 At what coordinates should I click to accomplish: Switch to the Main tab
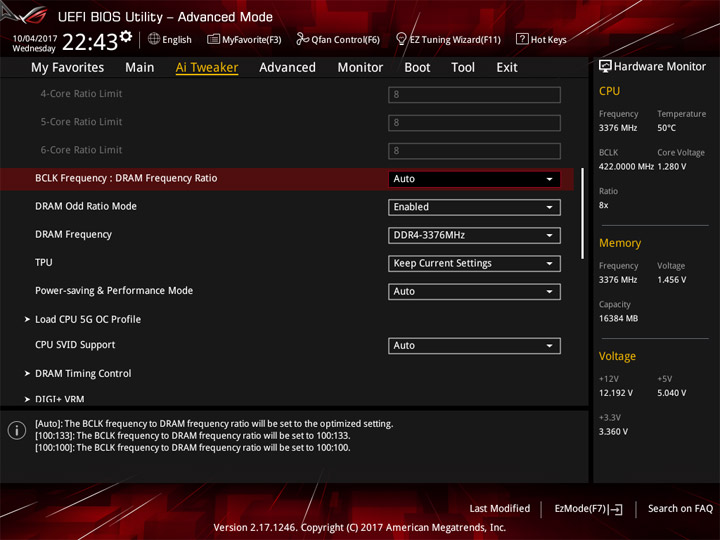tap(140, 68)
